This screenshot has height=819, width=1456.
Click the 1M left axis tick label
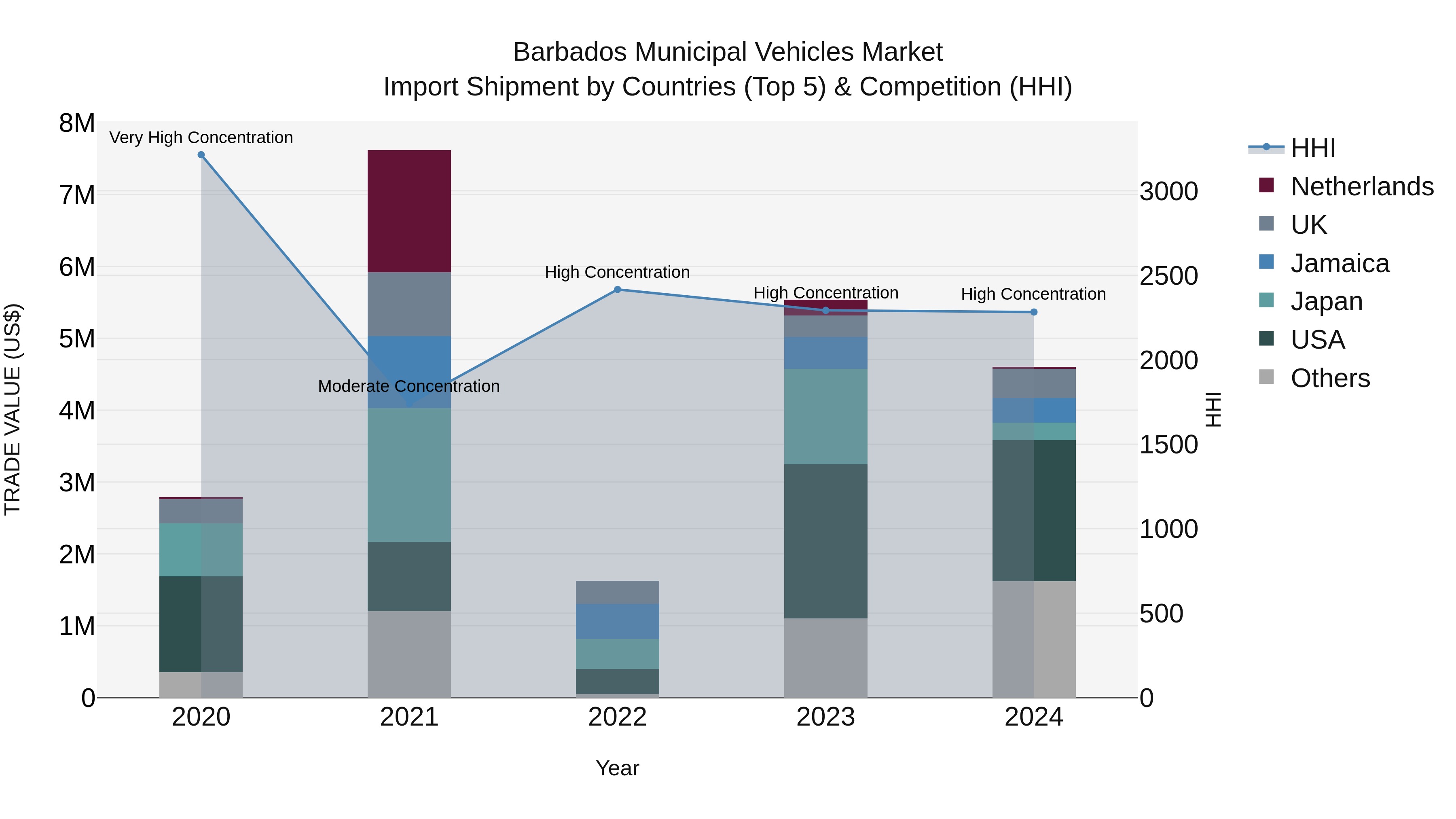click(x=77, y=626)
